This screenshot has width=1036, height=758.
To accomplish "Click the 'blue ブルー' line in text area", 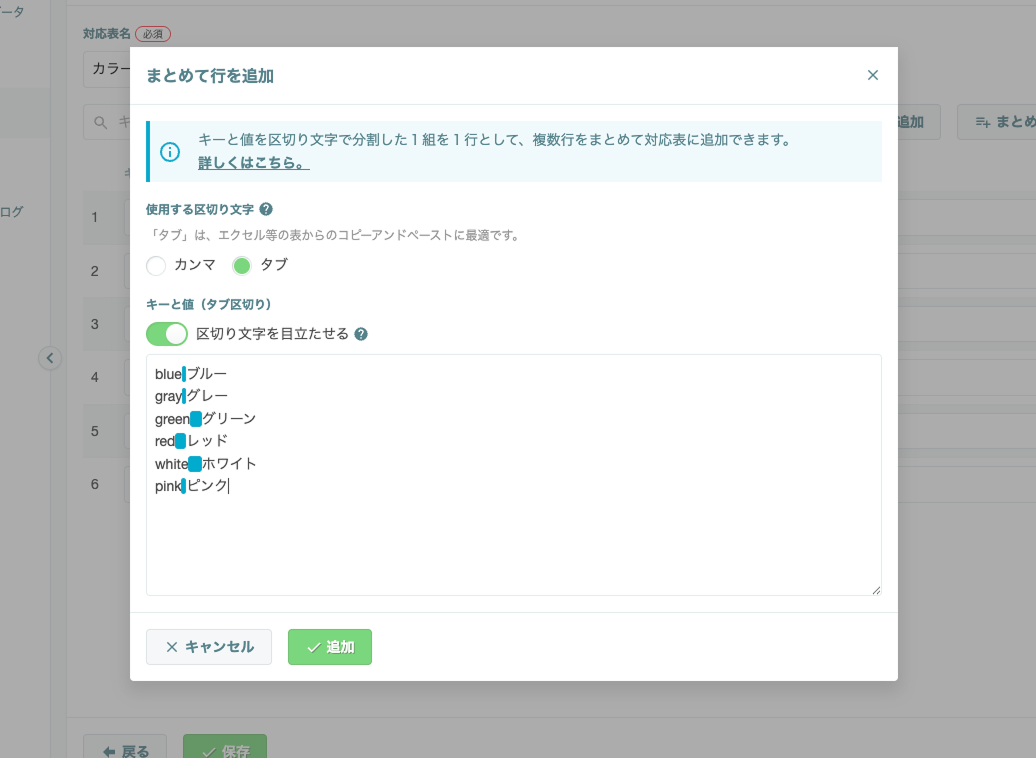I will click(191, 374).
